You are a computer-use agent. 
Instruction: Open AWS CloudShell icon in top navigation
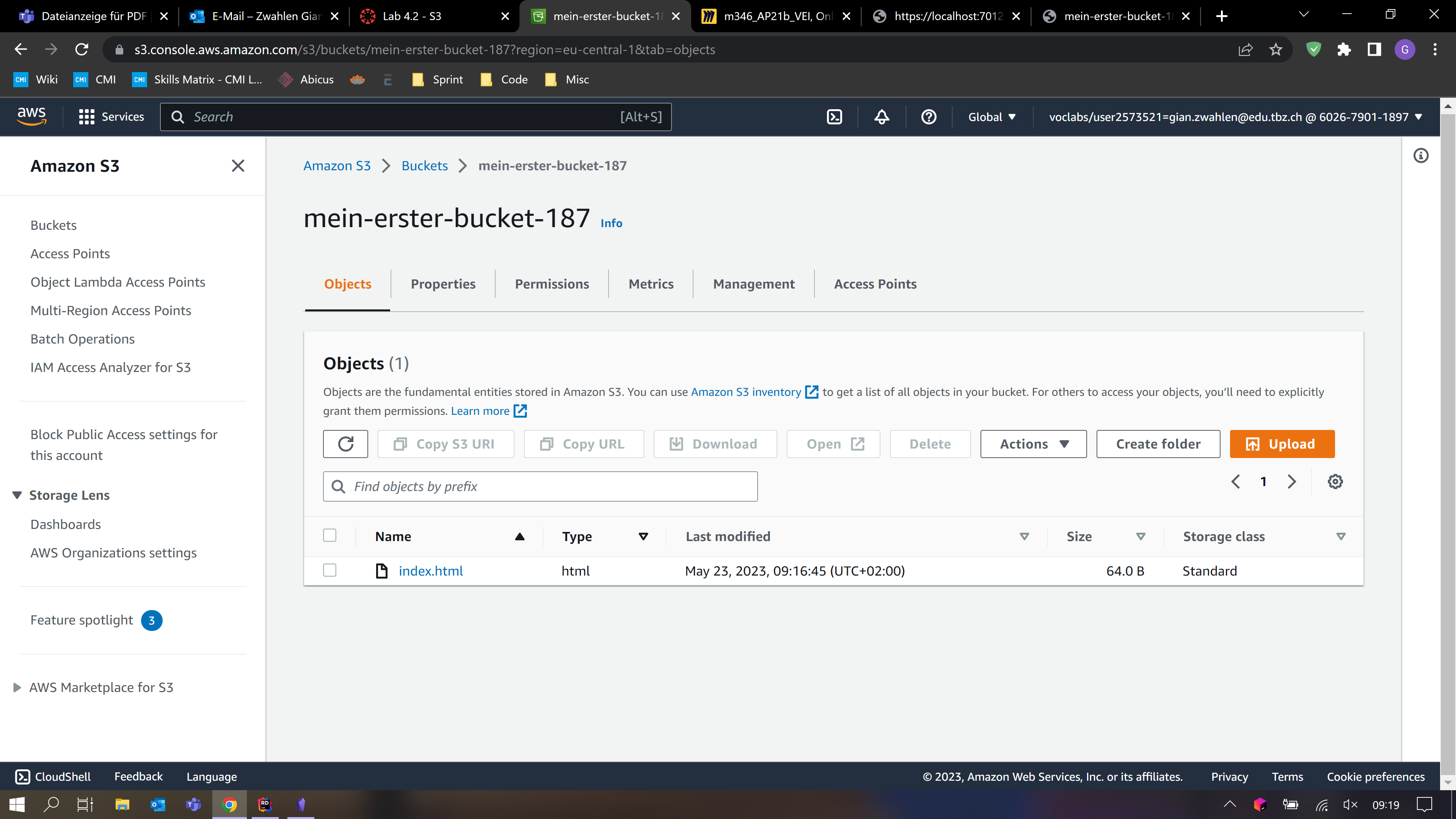pyautogui.click(x=834, y=117)
